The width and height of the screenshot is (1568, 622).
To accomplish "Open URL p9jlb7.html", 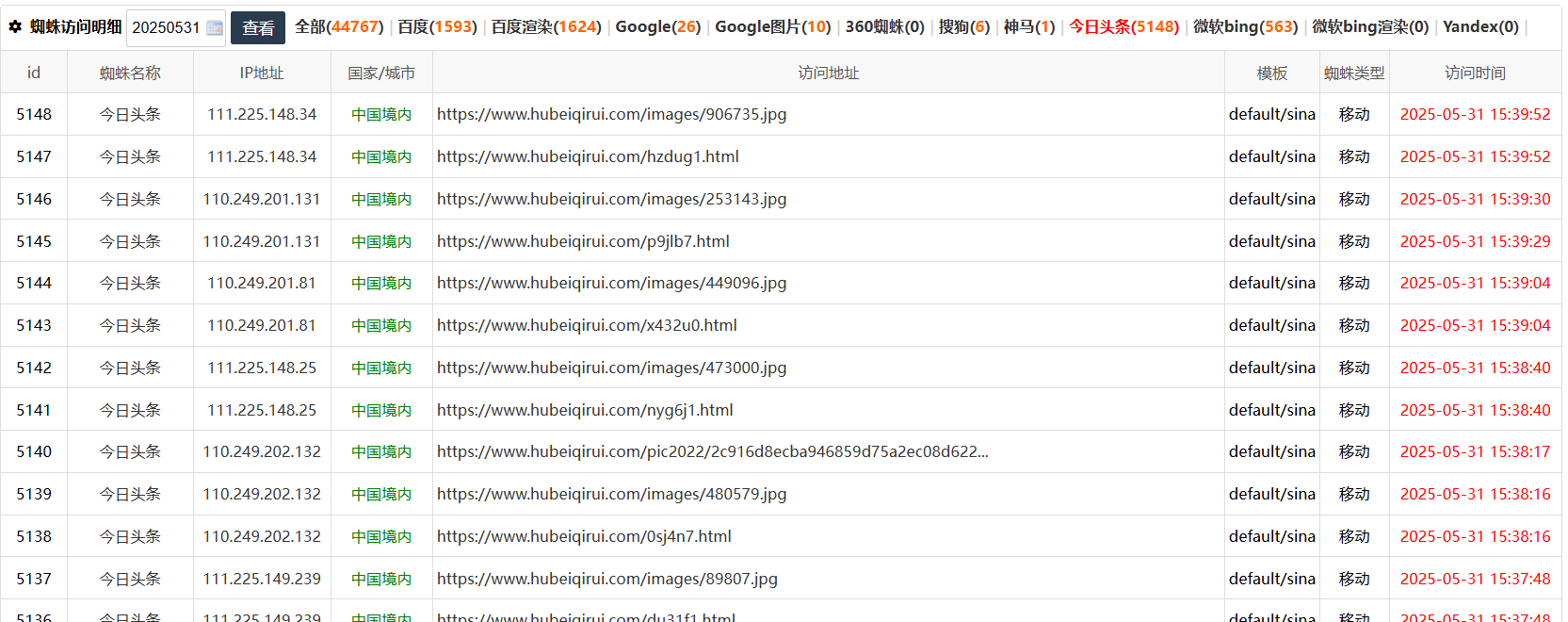I will point(583,241).
